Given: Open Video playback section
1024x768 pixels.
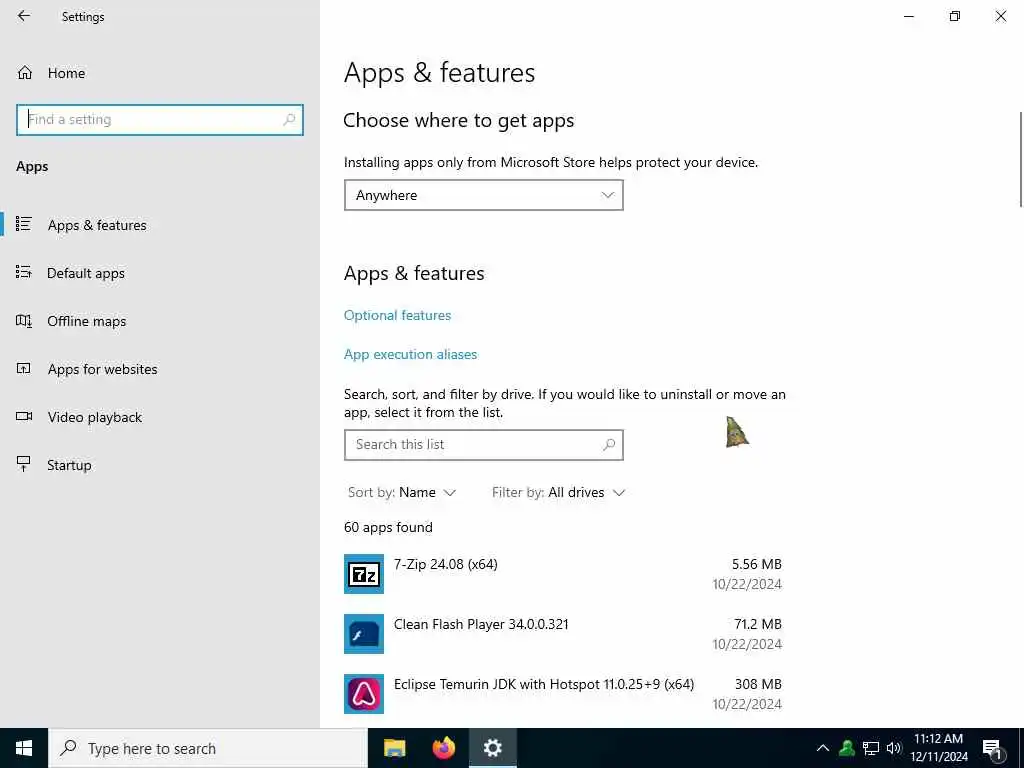Looking at the screenshot, I should click(94, 417).
